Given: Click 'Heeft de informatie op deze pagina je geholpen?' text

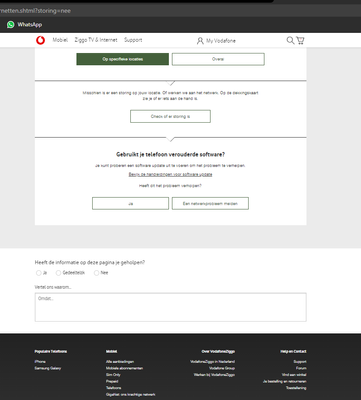Looking at the screenshot, I should (90, 262).
